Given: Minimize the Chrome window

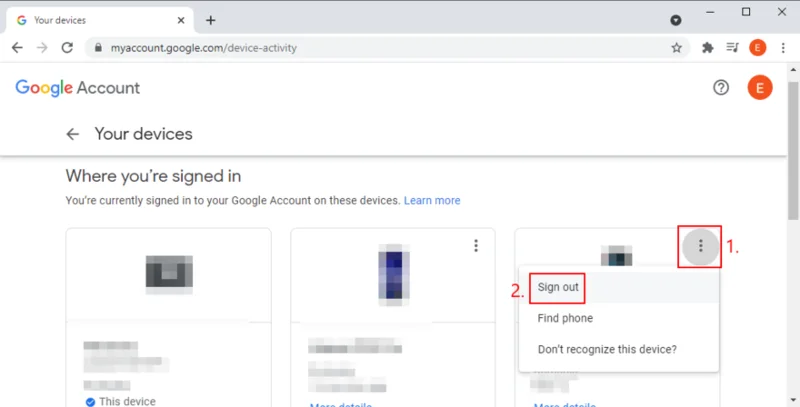Looking at the screenshot, I should click(710, 12).
